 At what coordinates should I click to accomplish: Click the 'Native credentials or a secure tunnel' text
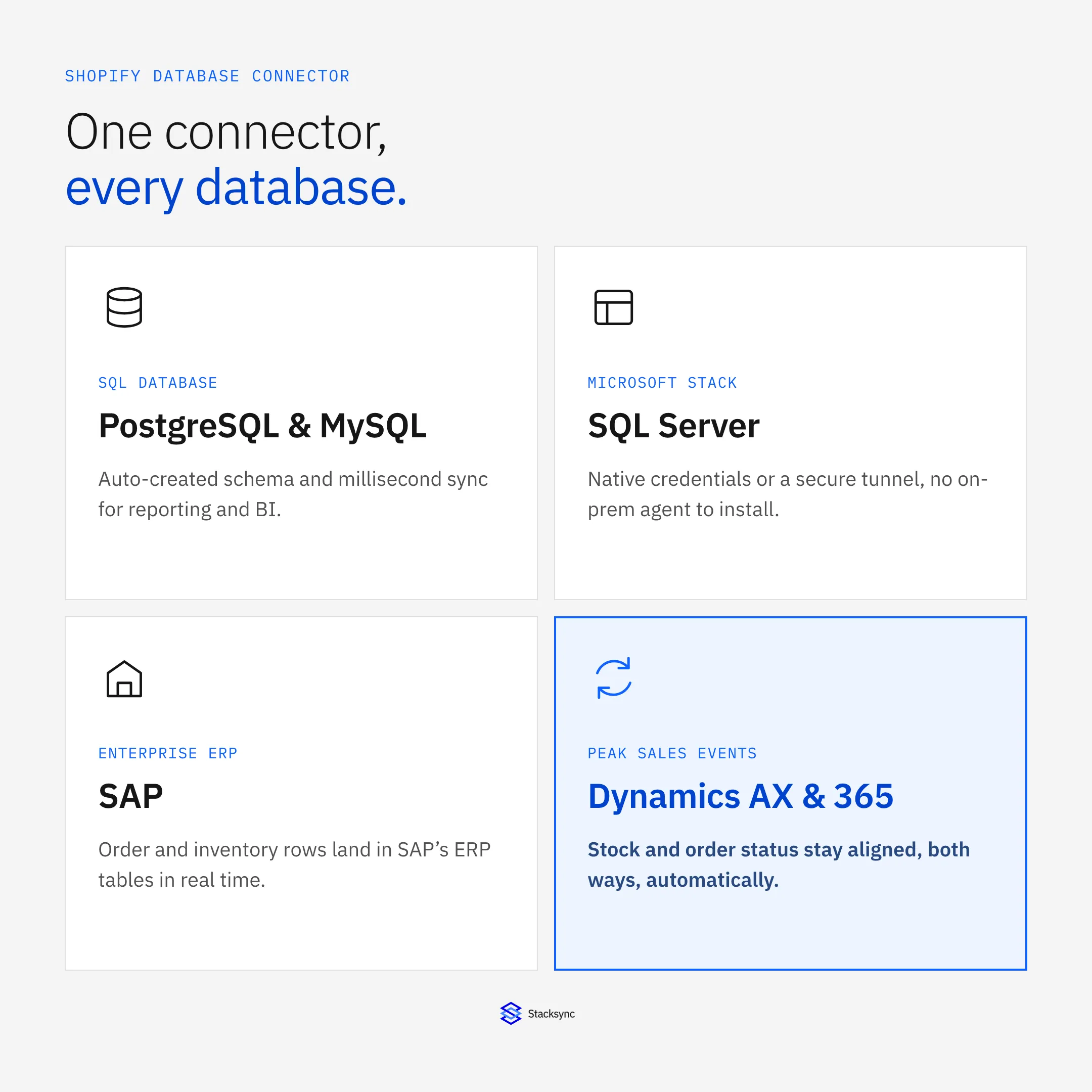click(x=787, y=494)
